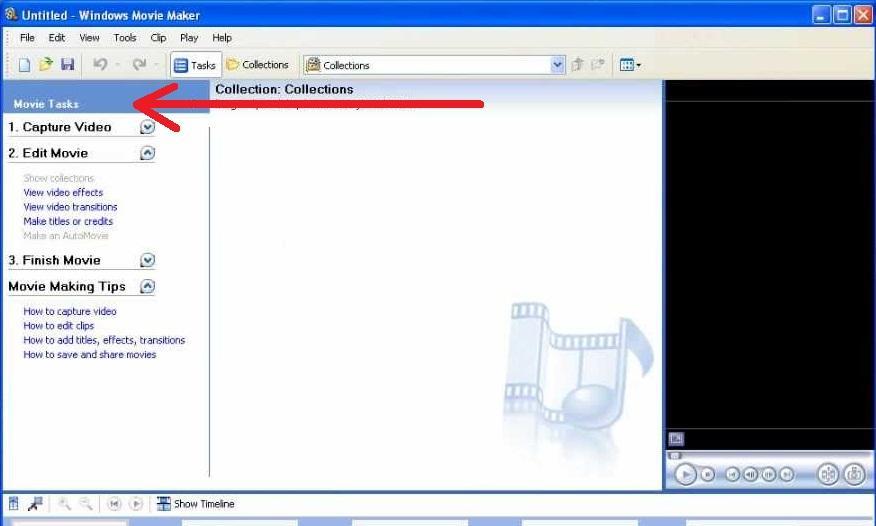Click the 3. Finish Movie heading
876x526 pixels.
coord(54,260)
